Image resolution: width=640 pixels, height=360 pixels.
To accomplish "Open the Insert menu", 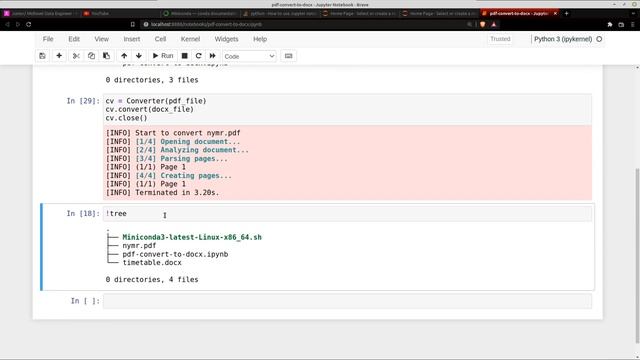I will (x=131, y=39).
